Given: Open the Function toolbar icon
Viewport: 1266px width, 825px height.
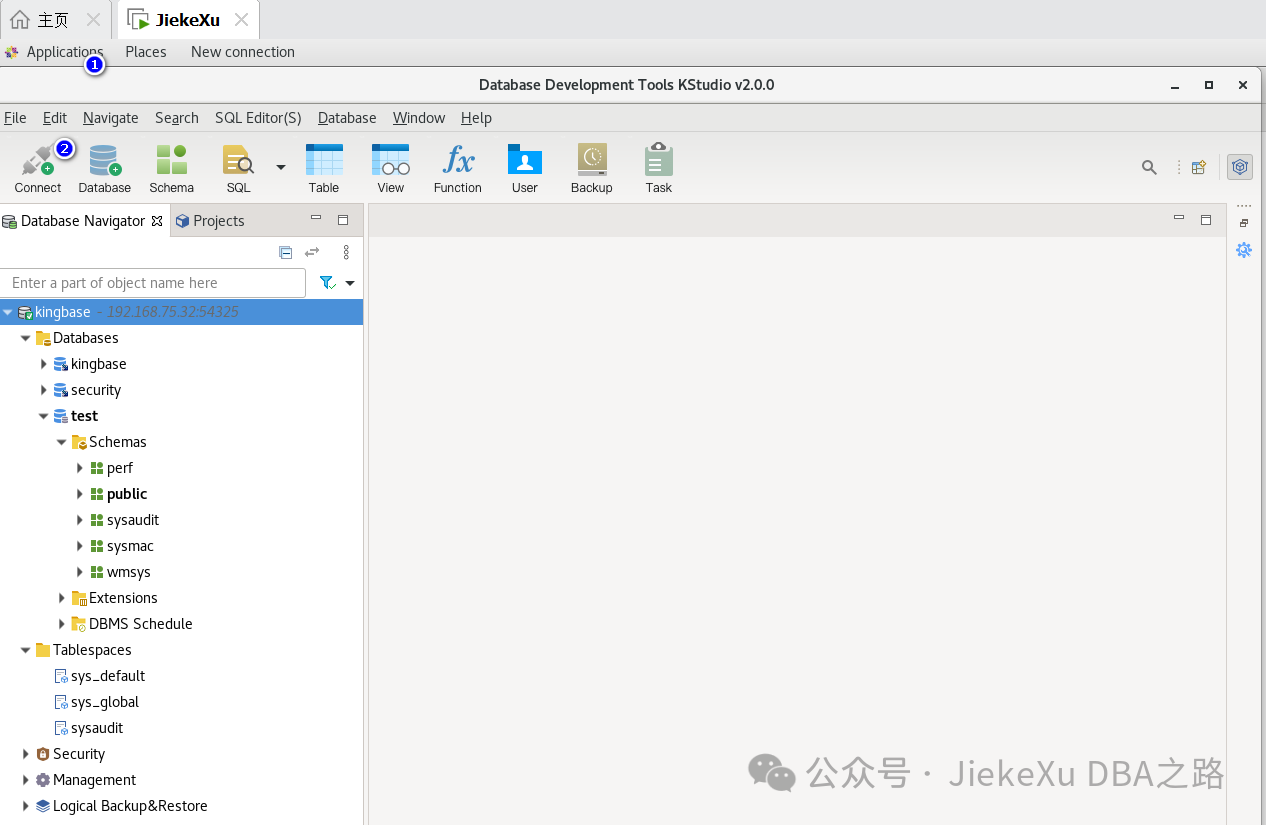Looking at the screenshot, I should point(457,167).
